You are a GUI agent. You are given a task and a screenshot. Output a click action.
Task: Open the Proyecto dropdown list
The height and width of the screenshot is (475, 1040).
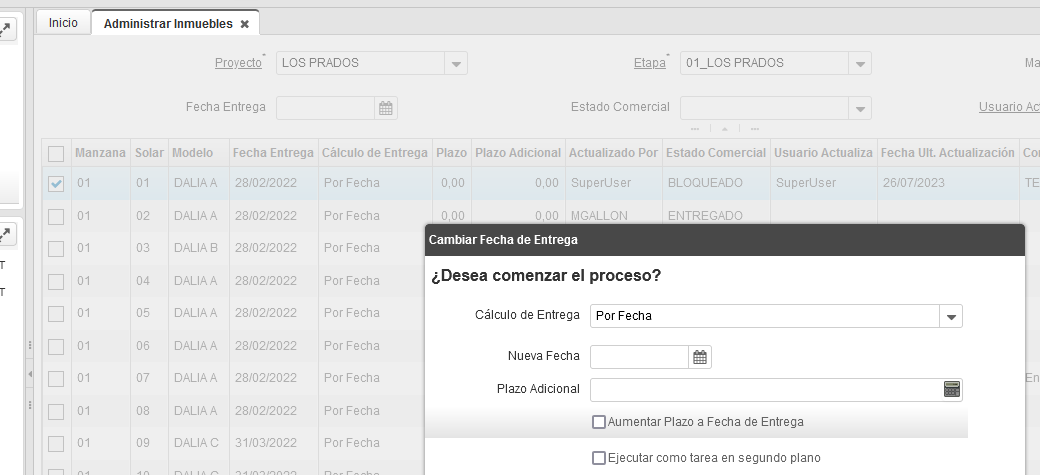(x=456, y=63)
